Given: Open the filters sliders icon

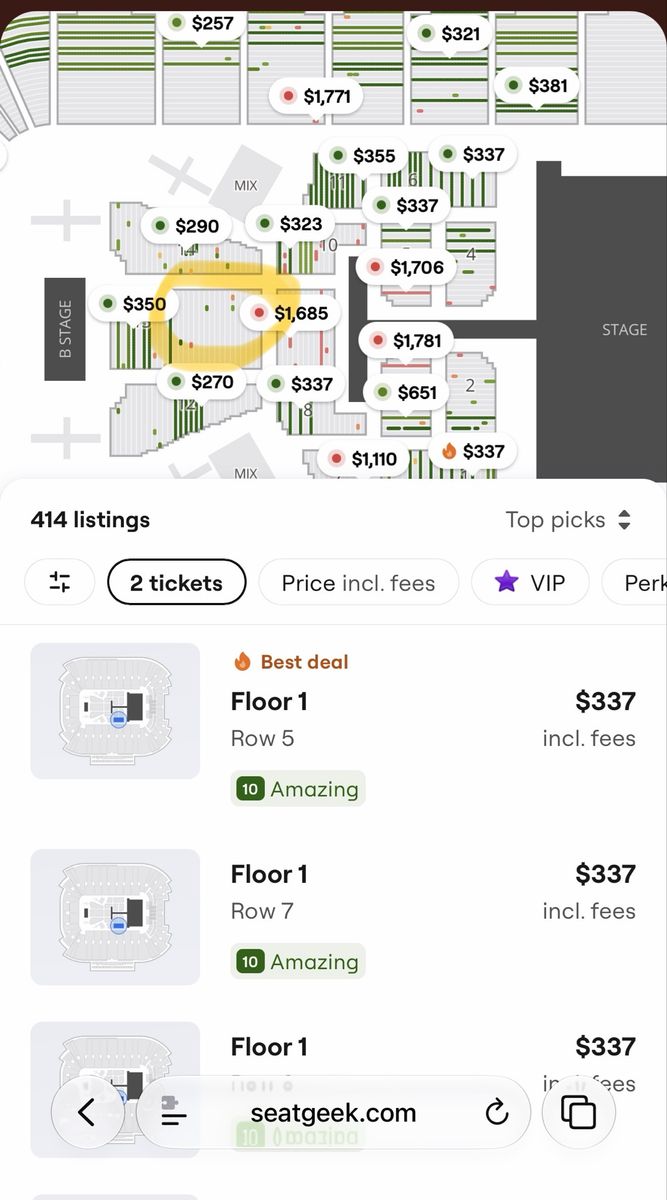Looking at the screenshot, I should [x=60, y=582].
